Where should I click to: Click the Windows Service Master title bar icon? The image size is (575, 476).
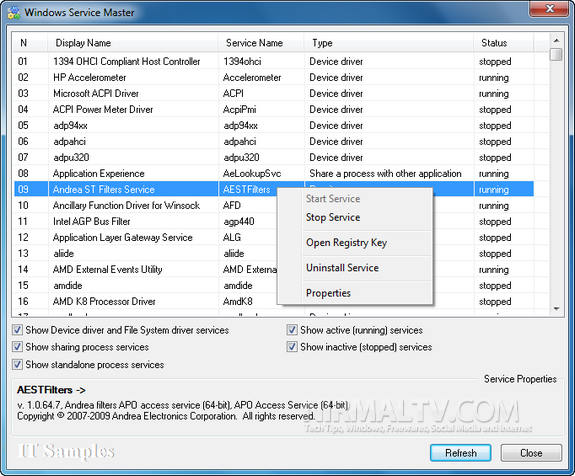tap(14, 12)
